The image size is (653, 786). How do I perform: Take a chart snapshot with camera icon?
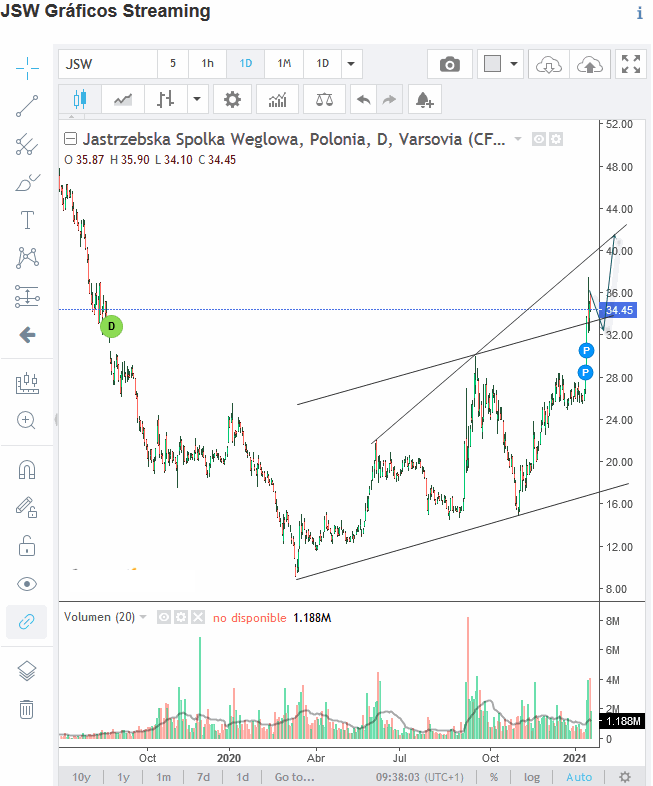coord(450,64)
